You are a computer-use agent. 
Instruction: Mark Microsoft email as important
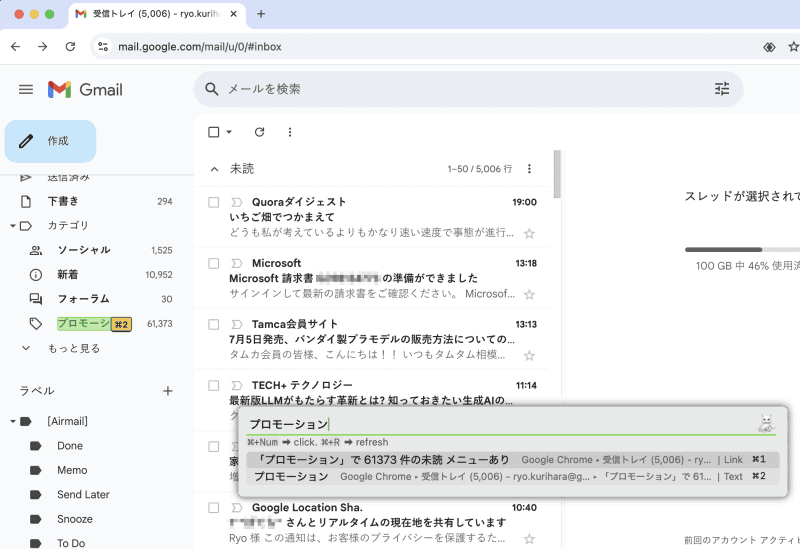click(236, 263)
